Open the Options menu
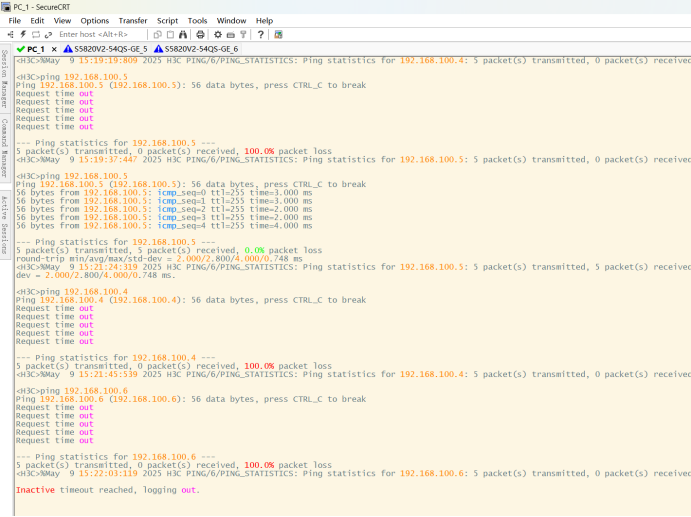 (x=95, y=20)
